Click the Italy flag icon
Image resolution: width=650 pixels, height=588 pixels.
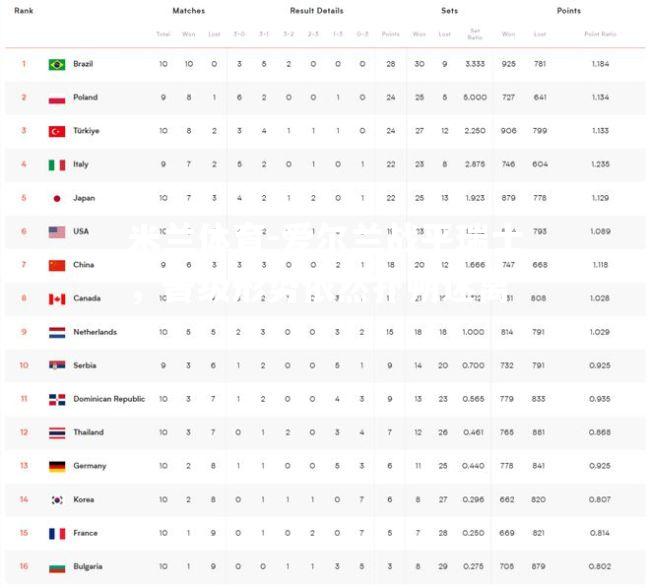pyautogui.click(x=57, y=165)
